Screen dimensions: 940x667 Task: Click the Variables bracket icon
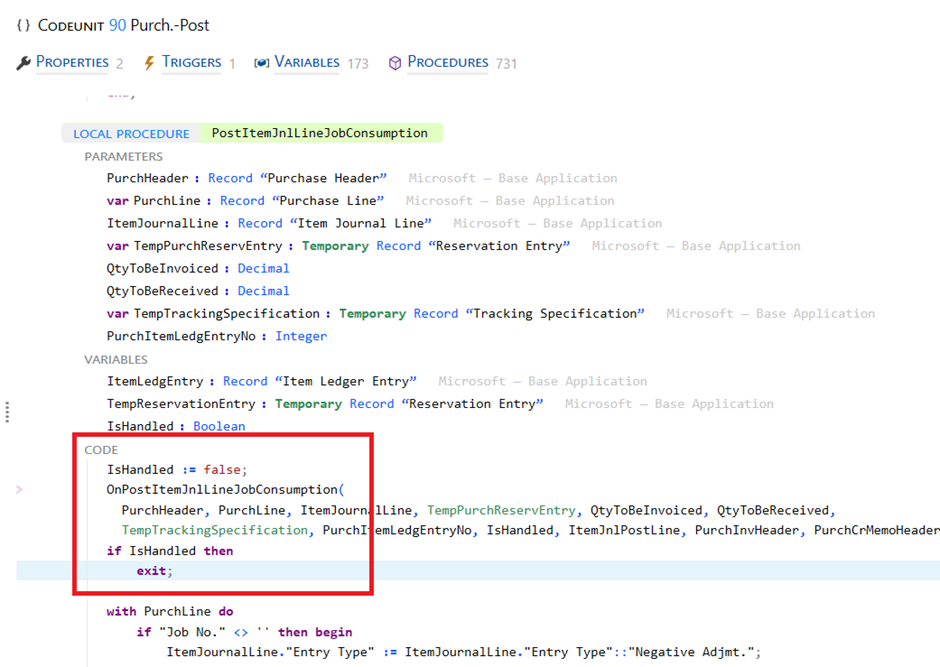click(x=262, y=63)
